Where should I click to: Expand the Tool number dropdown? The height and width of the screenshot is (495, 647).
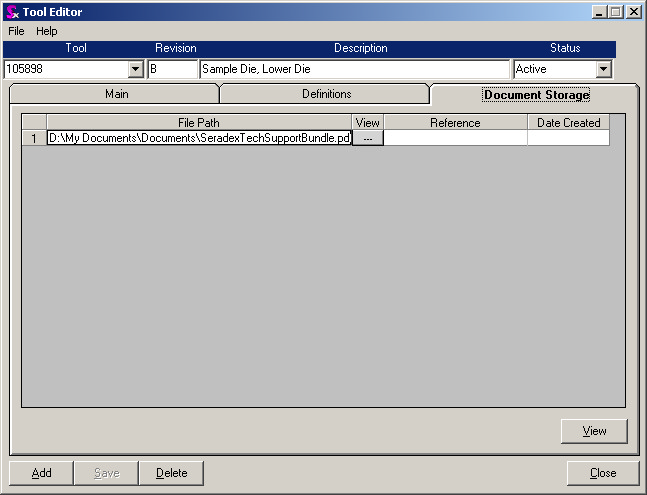coord(136,70)
